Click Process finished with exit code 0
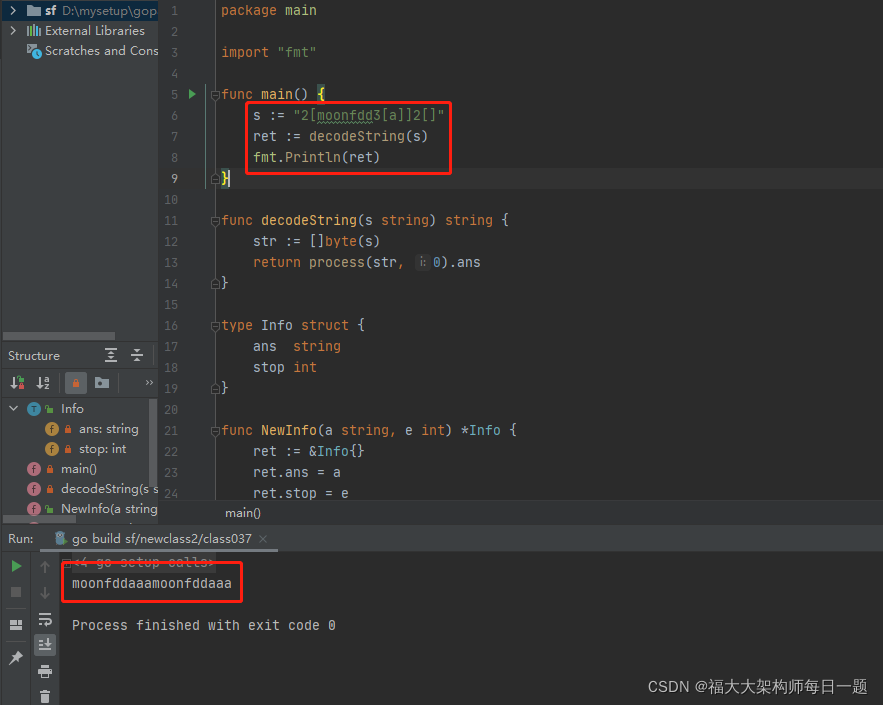 pyautogui.click(x=203, y=626)
